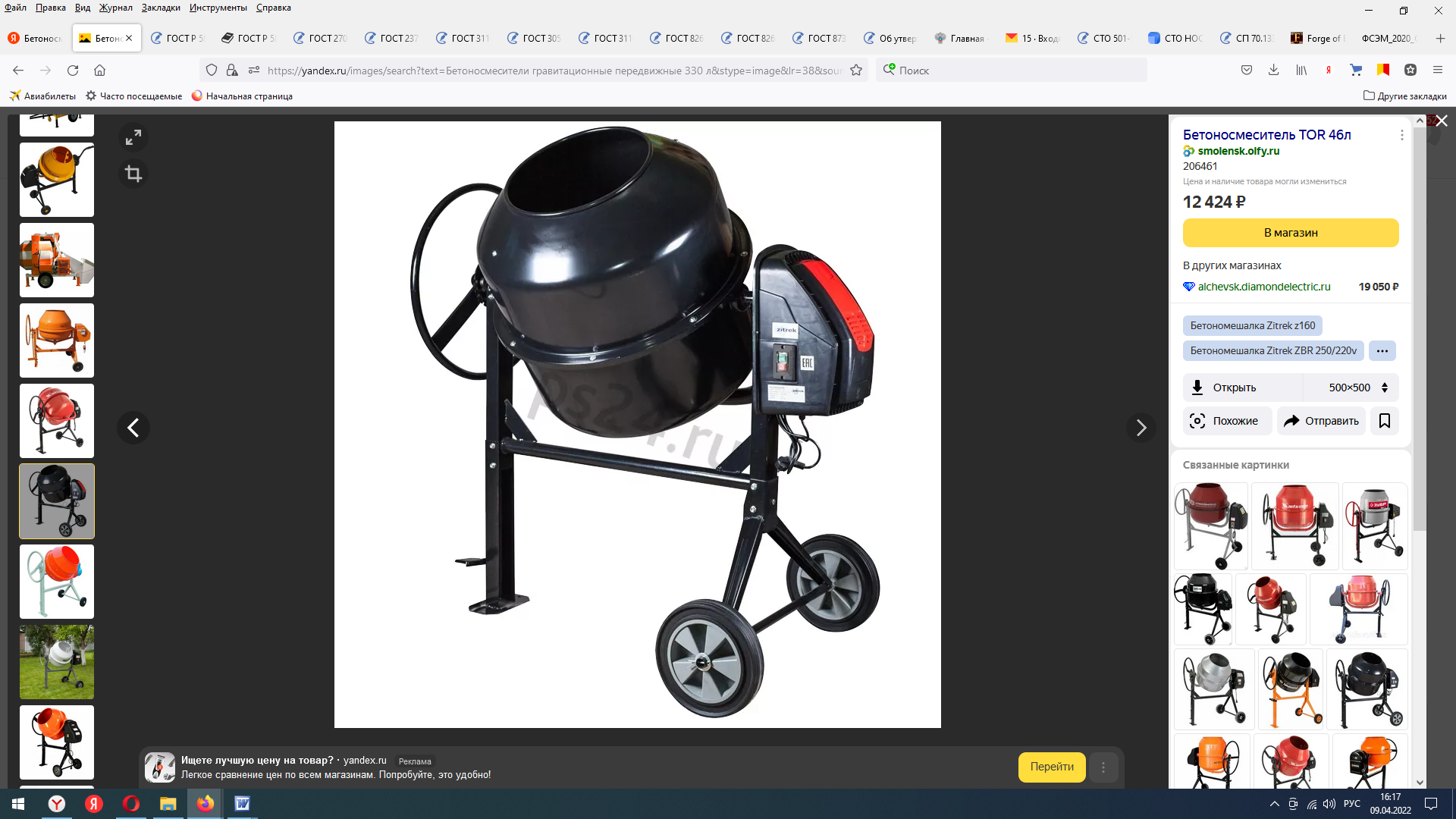Close the active Бетонос tab
Viewport: 1456px width, 819px height.
(129, 38)
